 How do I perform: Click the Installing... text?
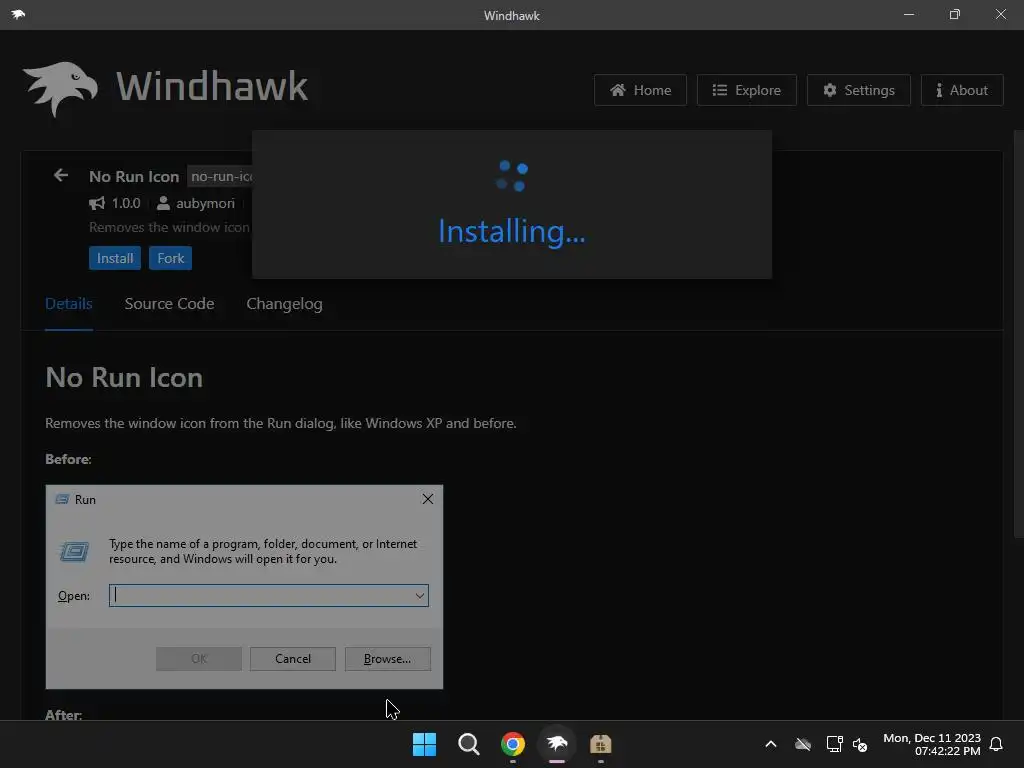click(x=512, y=231)
